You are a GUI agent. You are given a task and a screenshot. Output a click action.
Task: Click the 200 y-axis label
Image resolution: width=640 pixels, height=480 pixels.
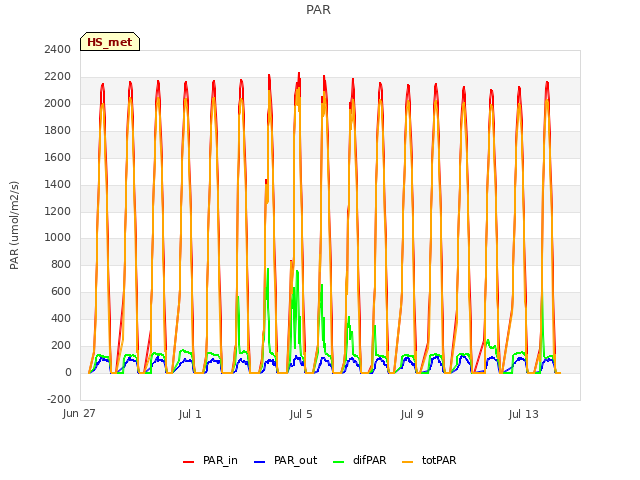[x=61, y=345]
